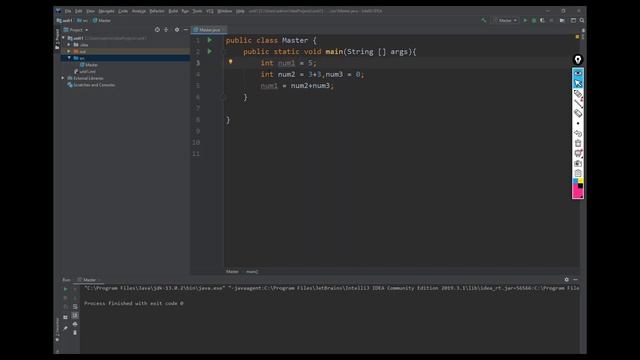Click the trash clear icon in annotation toolbar

point(578,143)
